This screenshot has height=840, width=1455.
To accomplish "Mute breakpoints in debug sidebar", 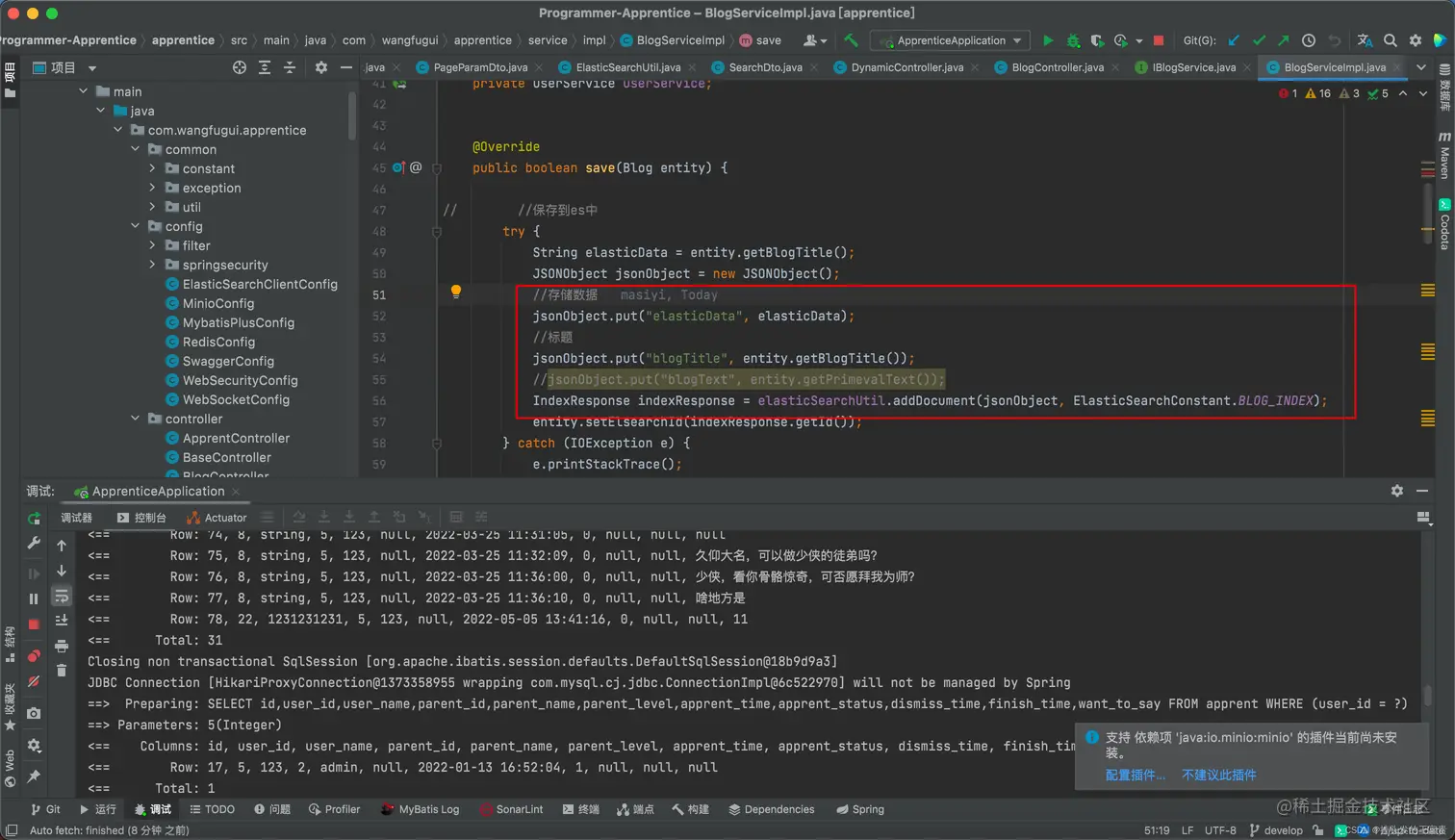I will pyautogui.click(x=34, y=681).
